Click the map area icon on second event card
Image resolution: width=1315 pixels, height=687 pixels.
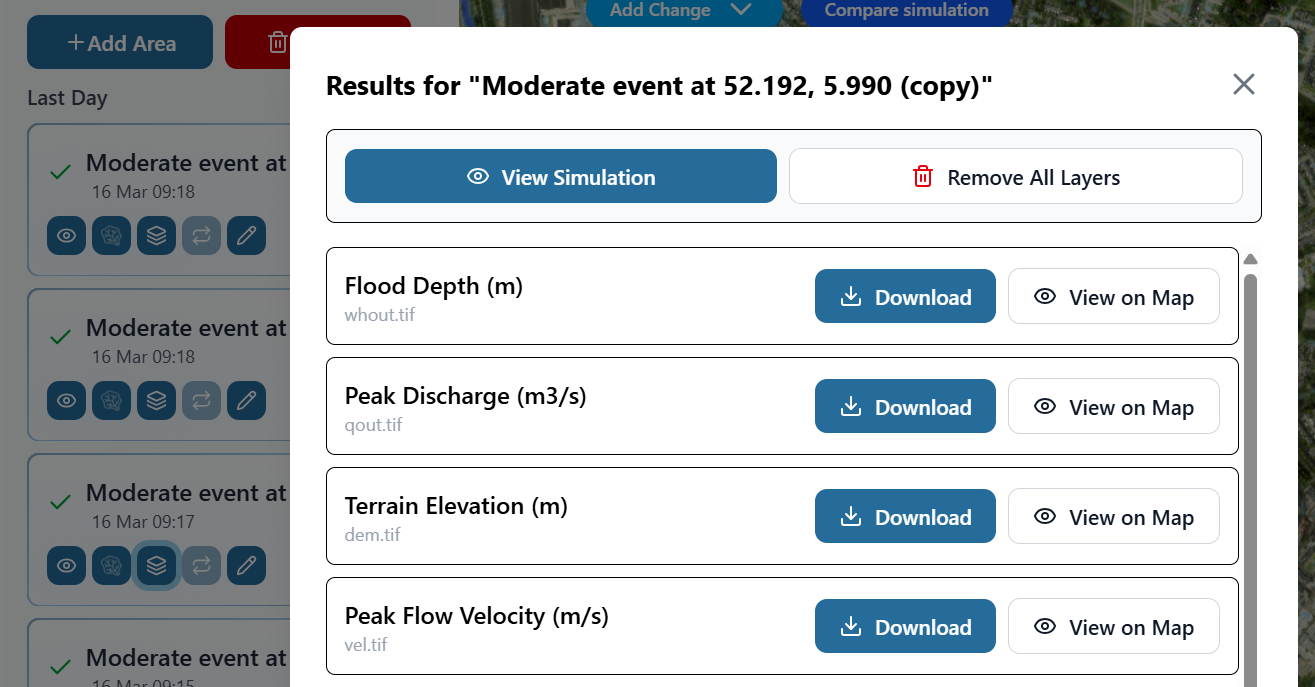(x=111, y=401)
